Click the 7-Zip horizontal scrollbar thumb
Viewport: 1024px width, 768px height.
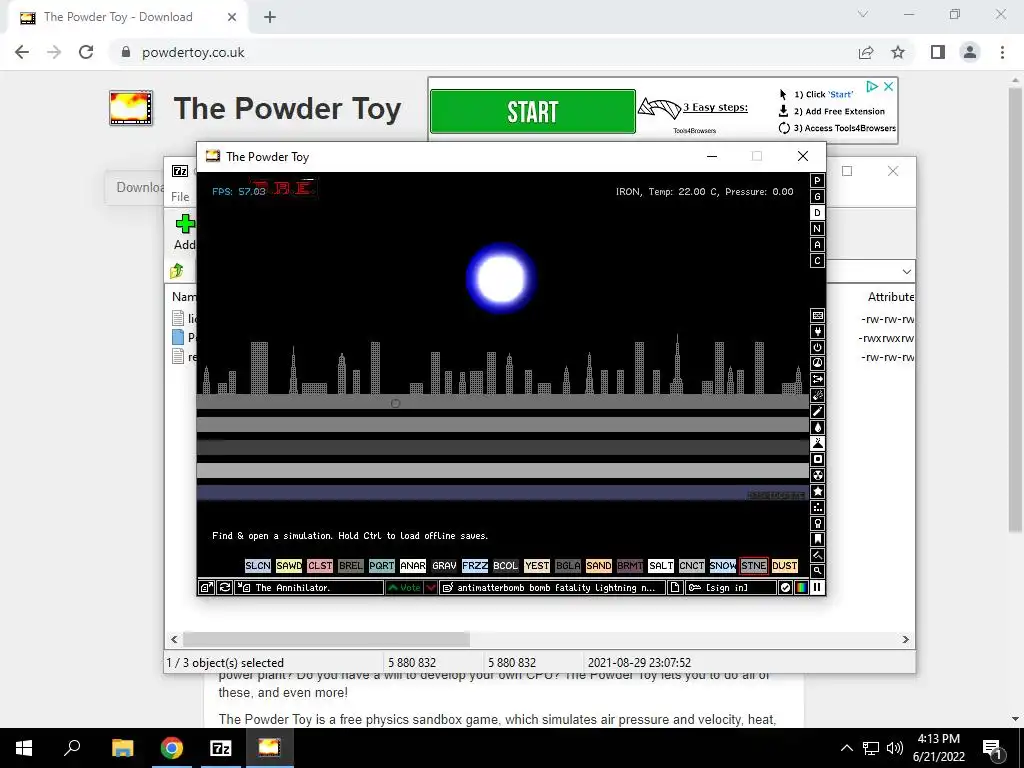(326, 639)
